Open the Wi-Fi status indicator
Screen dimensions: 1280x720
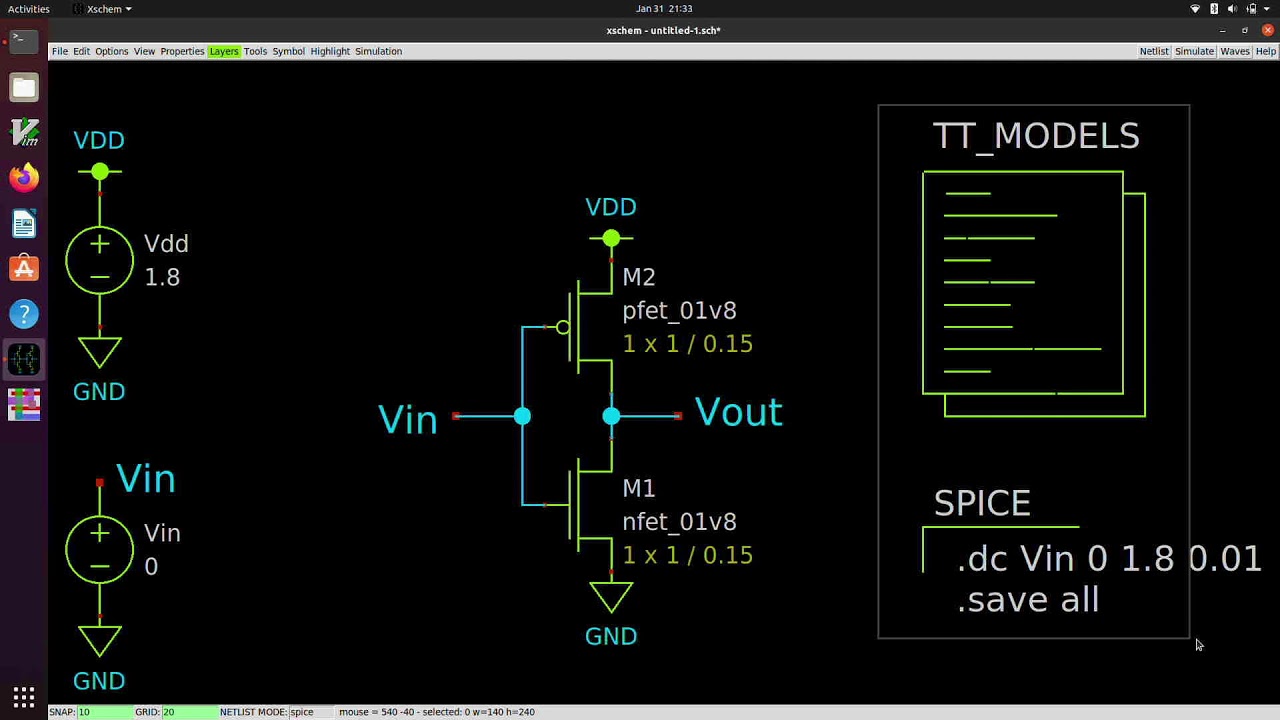(1195, 9)
